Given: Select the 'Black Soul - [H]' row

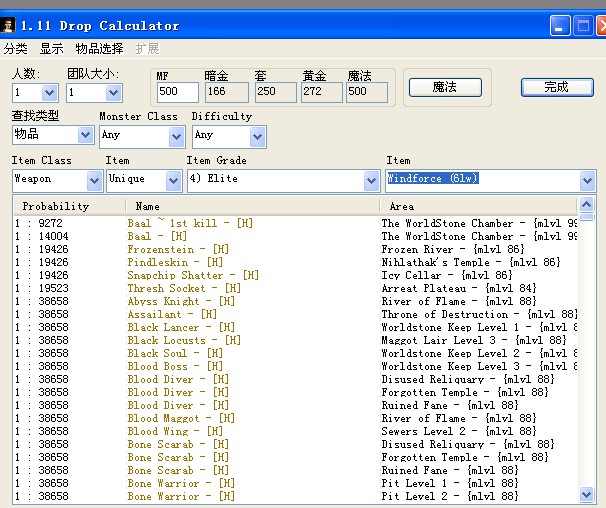Looking at the screenshot, I should coord(296,353).
